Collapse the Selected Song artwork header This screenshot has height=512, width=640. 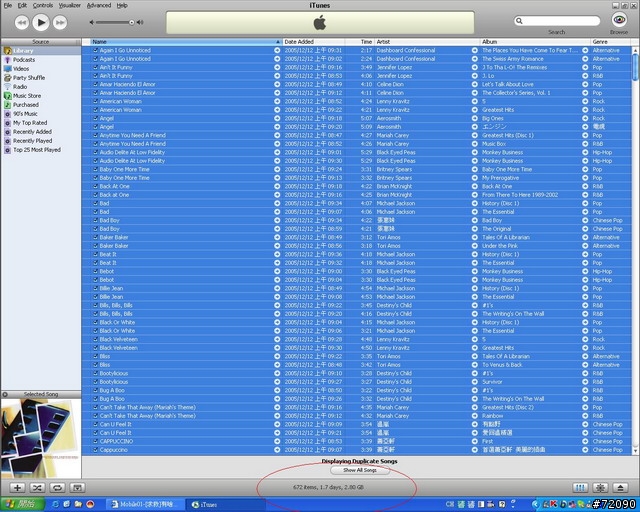(x=5, y=394)
